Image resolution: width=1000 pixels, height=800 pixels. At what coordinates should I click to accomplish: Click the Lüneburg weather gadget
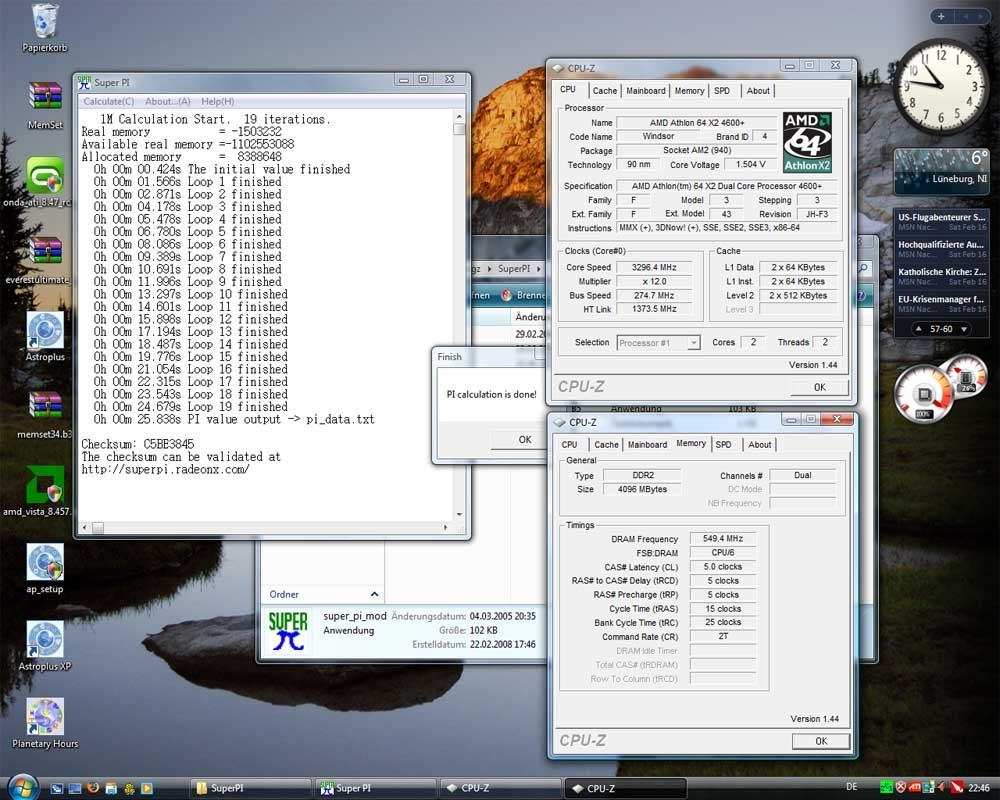941,171
